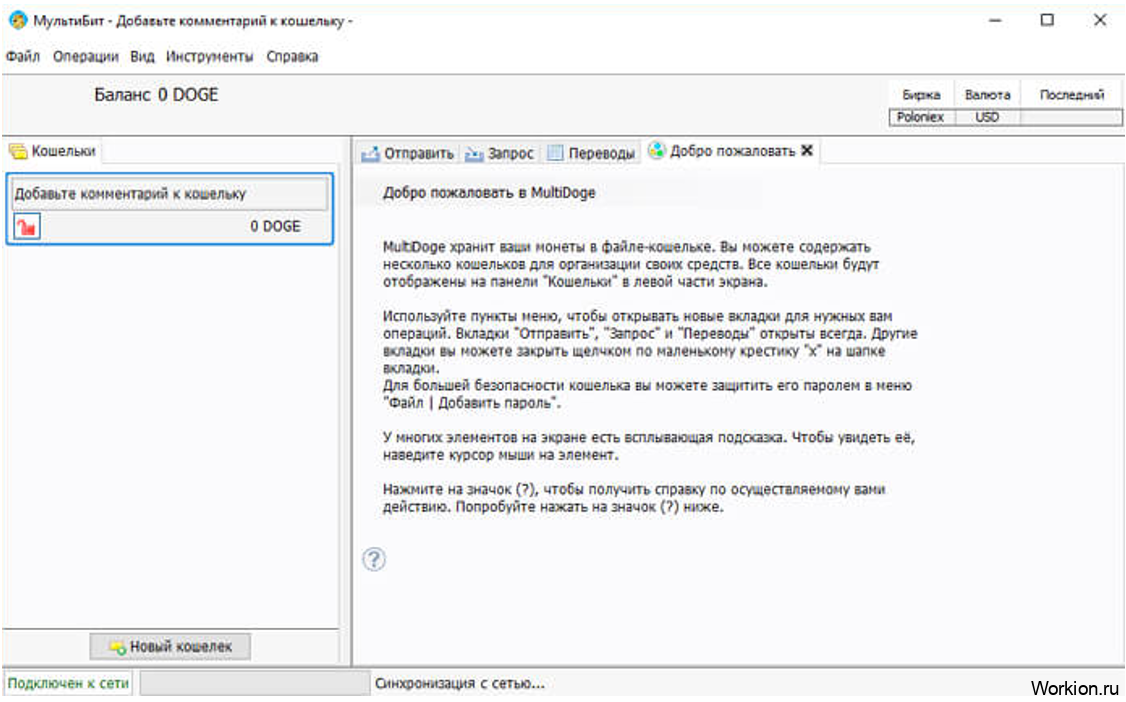This screenshot has height=702, width=1126.
Task: Click the Подключен к сети status indicator
Action: click(68, 684)
